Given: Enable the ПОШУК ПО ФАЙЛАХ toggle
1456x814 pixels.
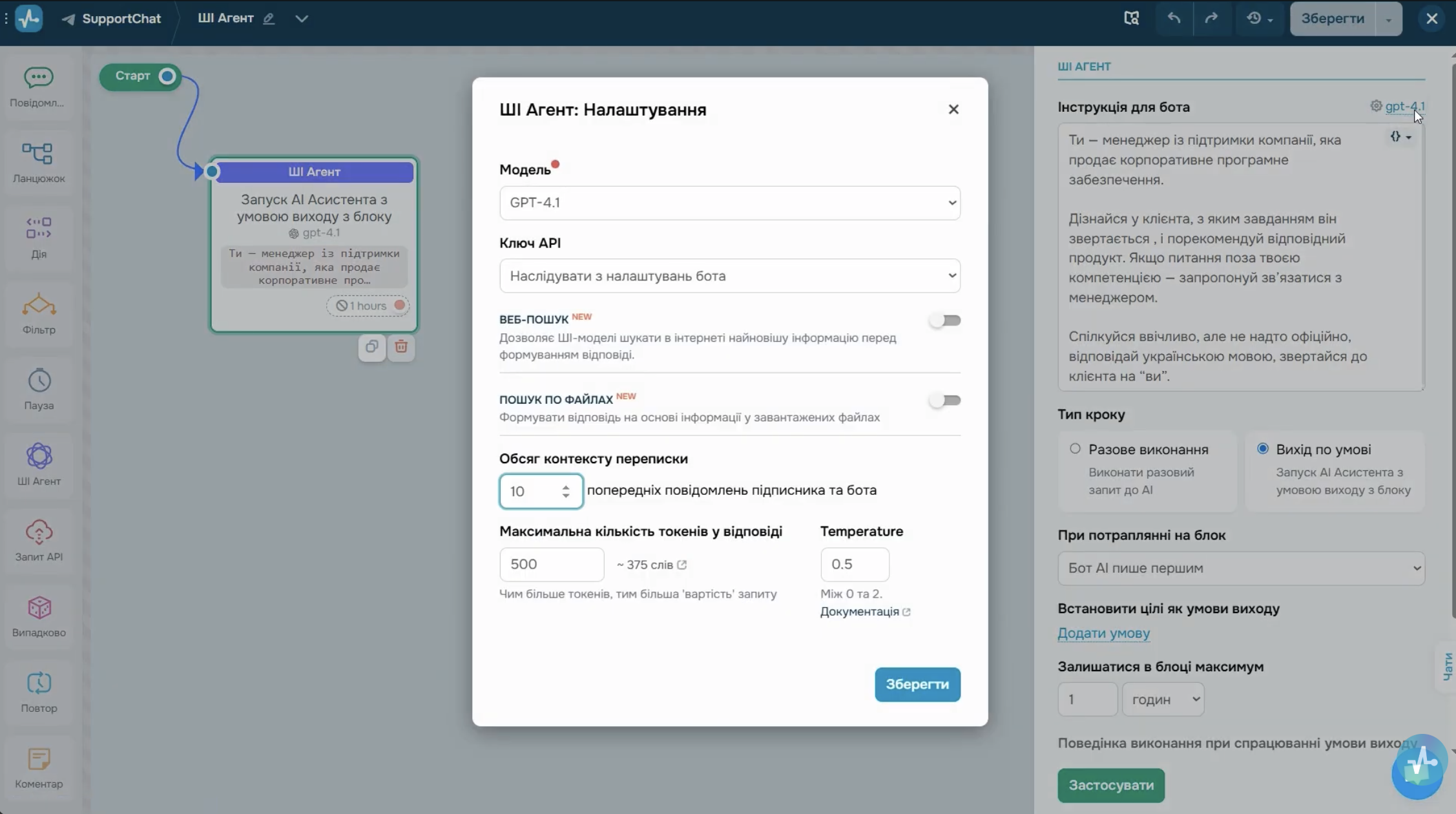Looking at the screenshot, I should pos(945,401).
